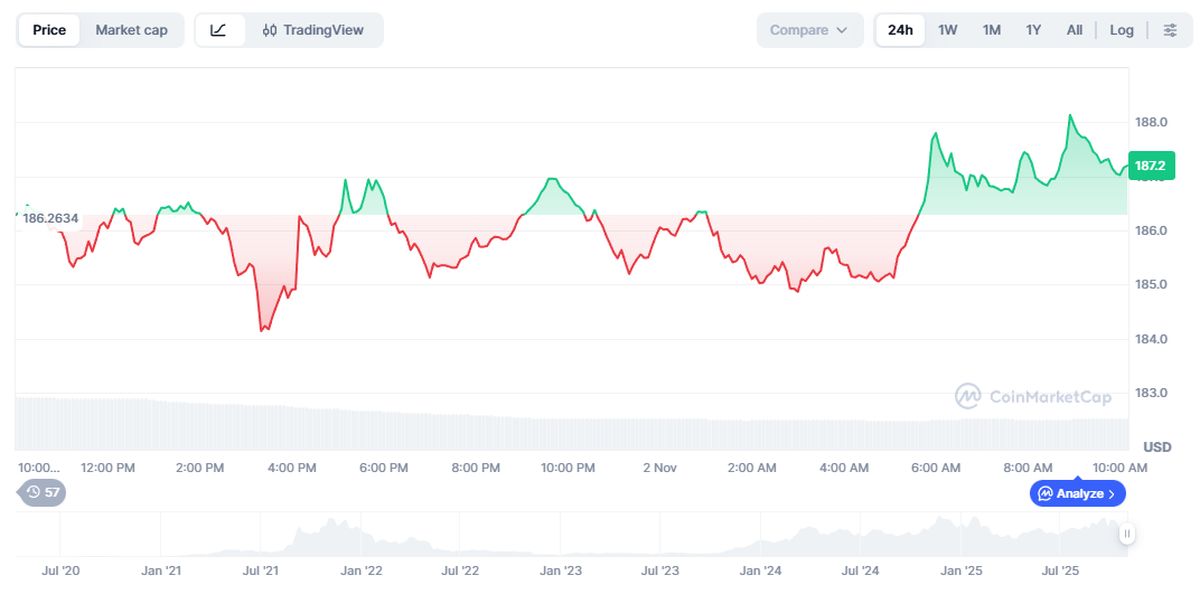The image size is (1200, 613).
Task: Click Jul '25 on the overview timeline
Action: [x=1060, y=571]
